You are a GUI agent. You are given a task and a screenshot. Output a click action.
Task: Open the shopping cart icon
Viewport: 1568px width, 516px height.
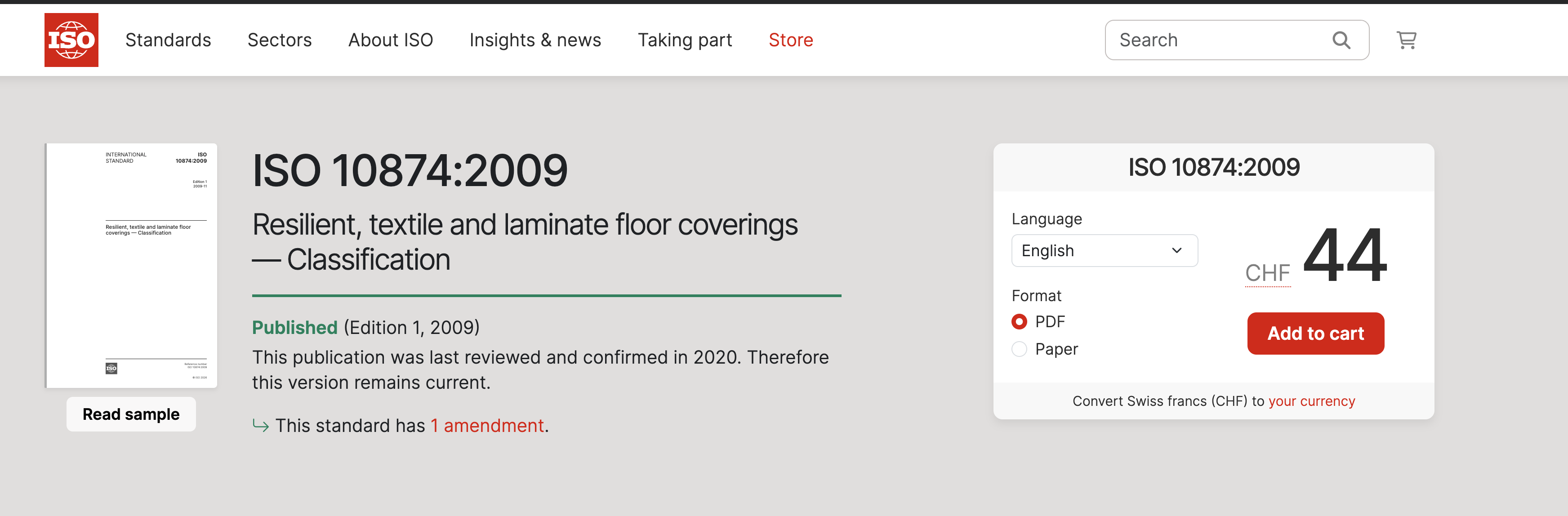pyautogui.click(x=1406, y=40)
